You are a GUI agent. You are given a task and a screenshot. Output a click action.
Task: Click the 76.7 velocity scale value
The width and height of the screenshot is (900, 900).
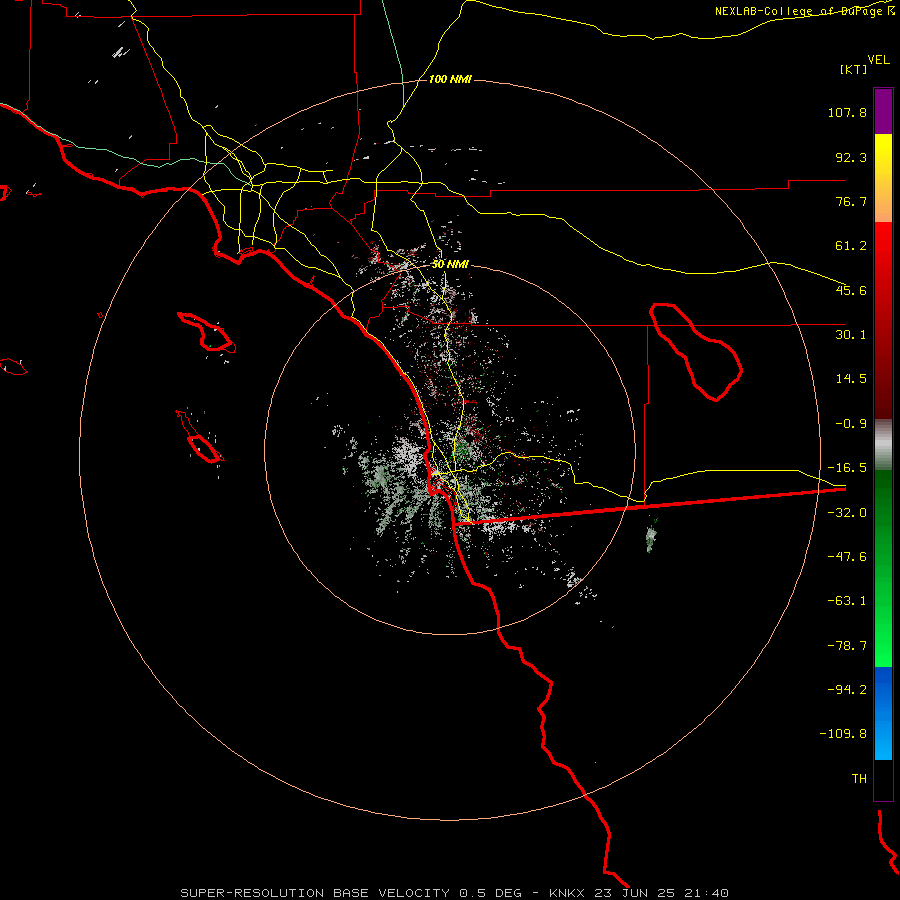(851, 201)
